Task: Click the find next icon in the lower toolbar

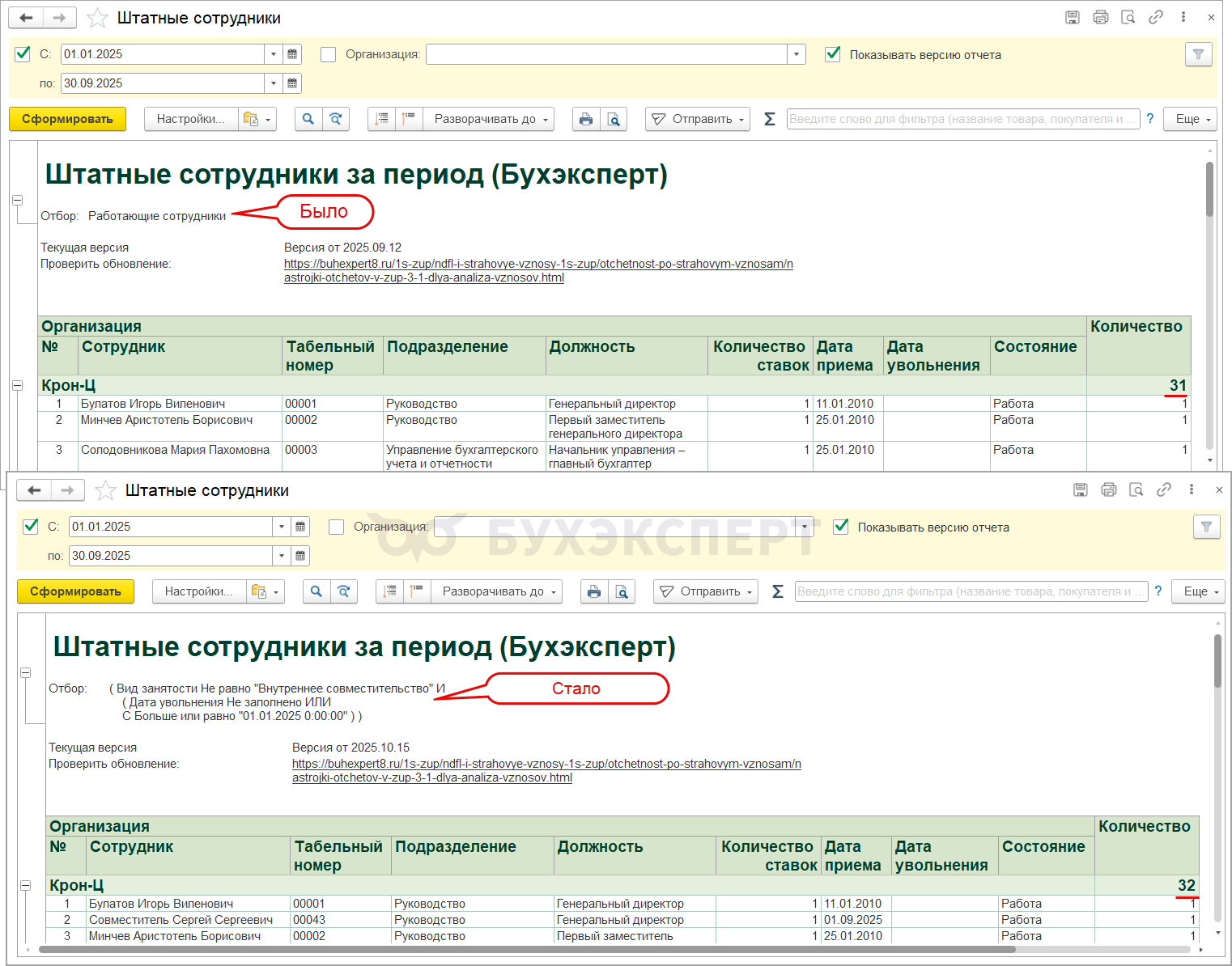Action: (x=343, y=591)
